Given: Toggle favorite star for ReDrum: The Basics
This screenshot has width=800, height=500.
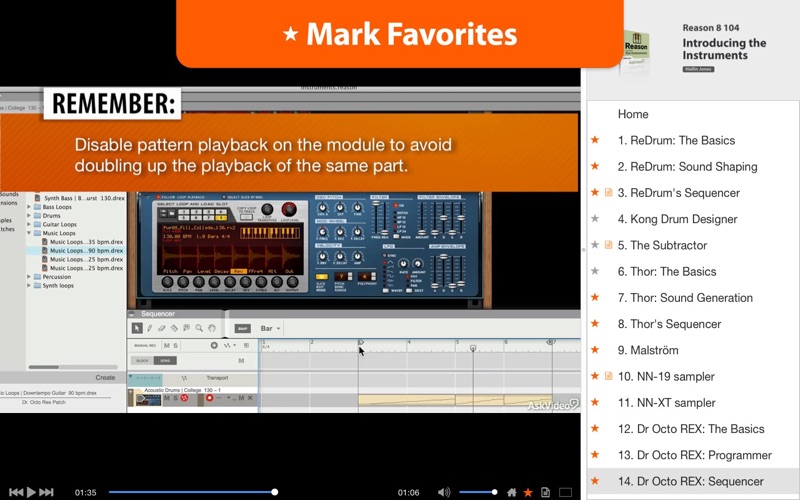Looking at the screenshot, I should click(595, 140).
